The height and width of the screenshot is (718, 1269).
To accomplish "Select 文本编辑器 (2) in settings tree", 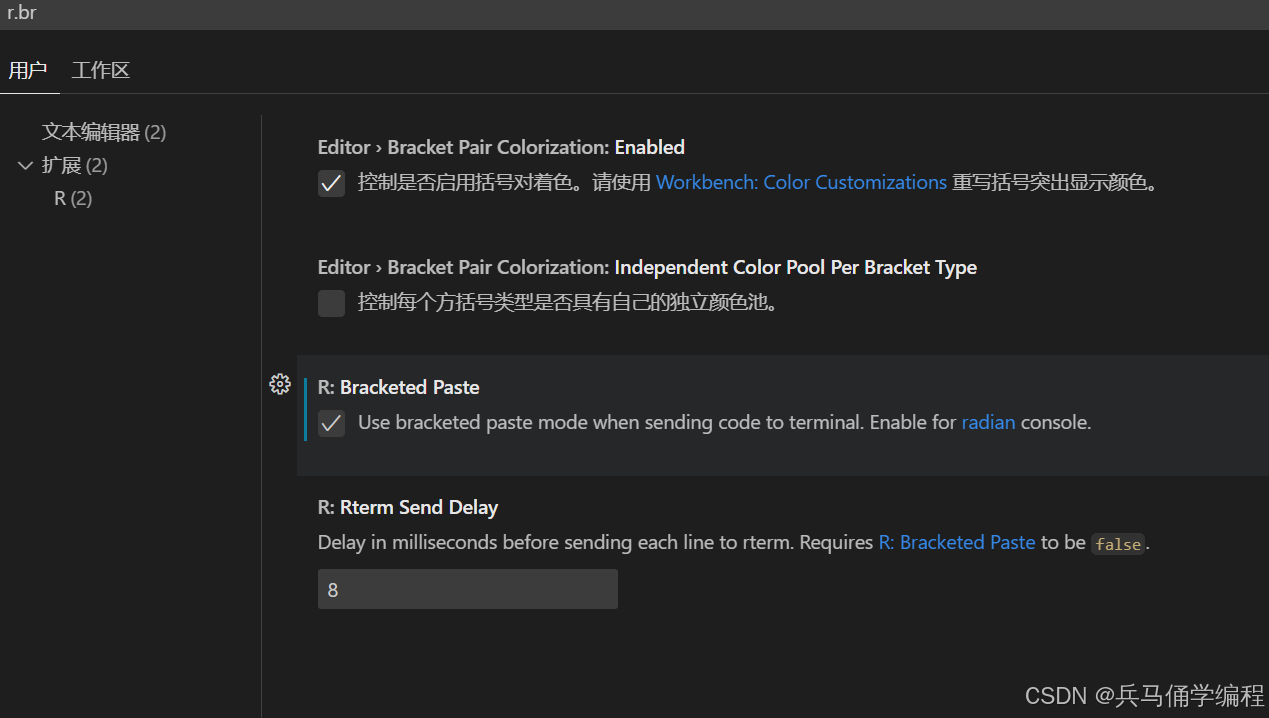I will coord(104,132).
